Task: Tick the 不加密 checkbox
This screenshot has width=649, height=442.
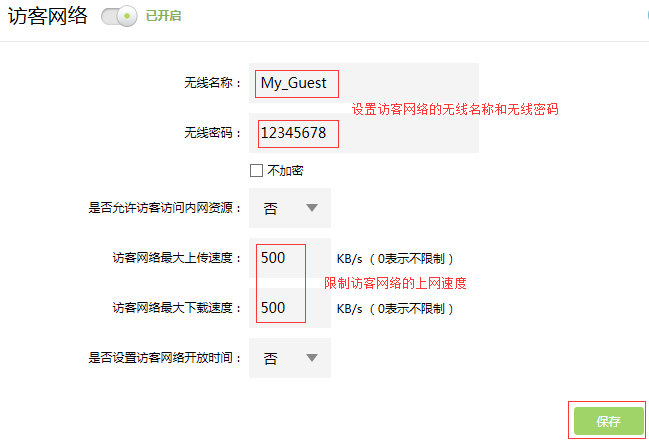Action: click(257, 170)
